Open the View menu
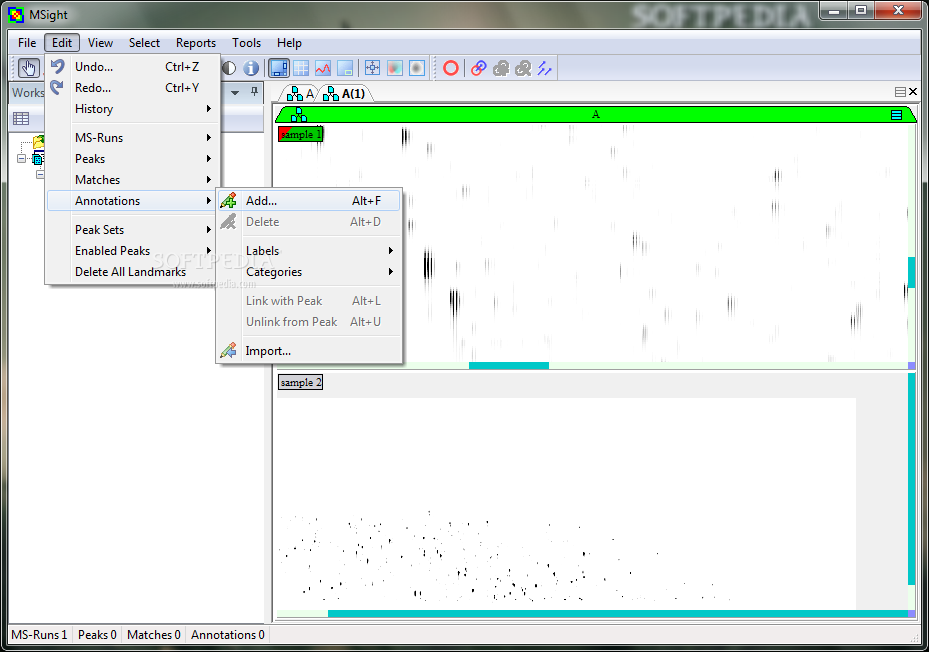This screenshot has height=652, width=929. tap(100, 43)
